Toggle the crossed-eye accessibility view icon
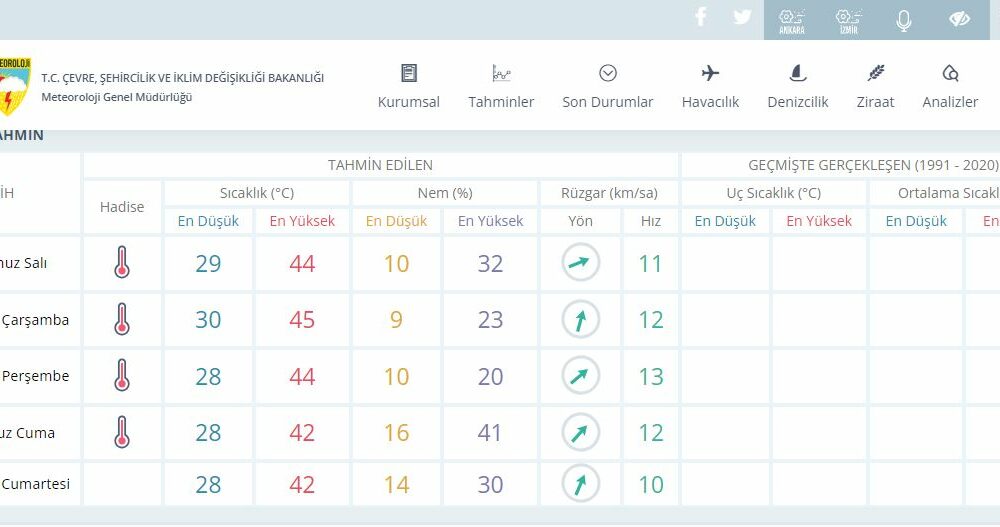The height and width of the screenshot is (527, 1000). coord(959,20)
